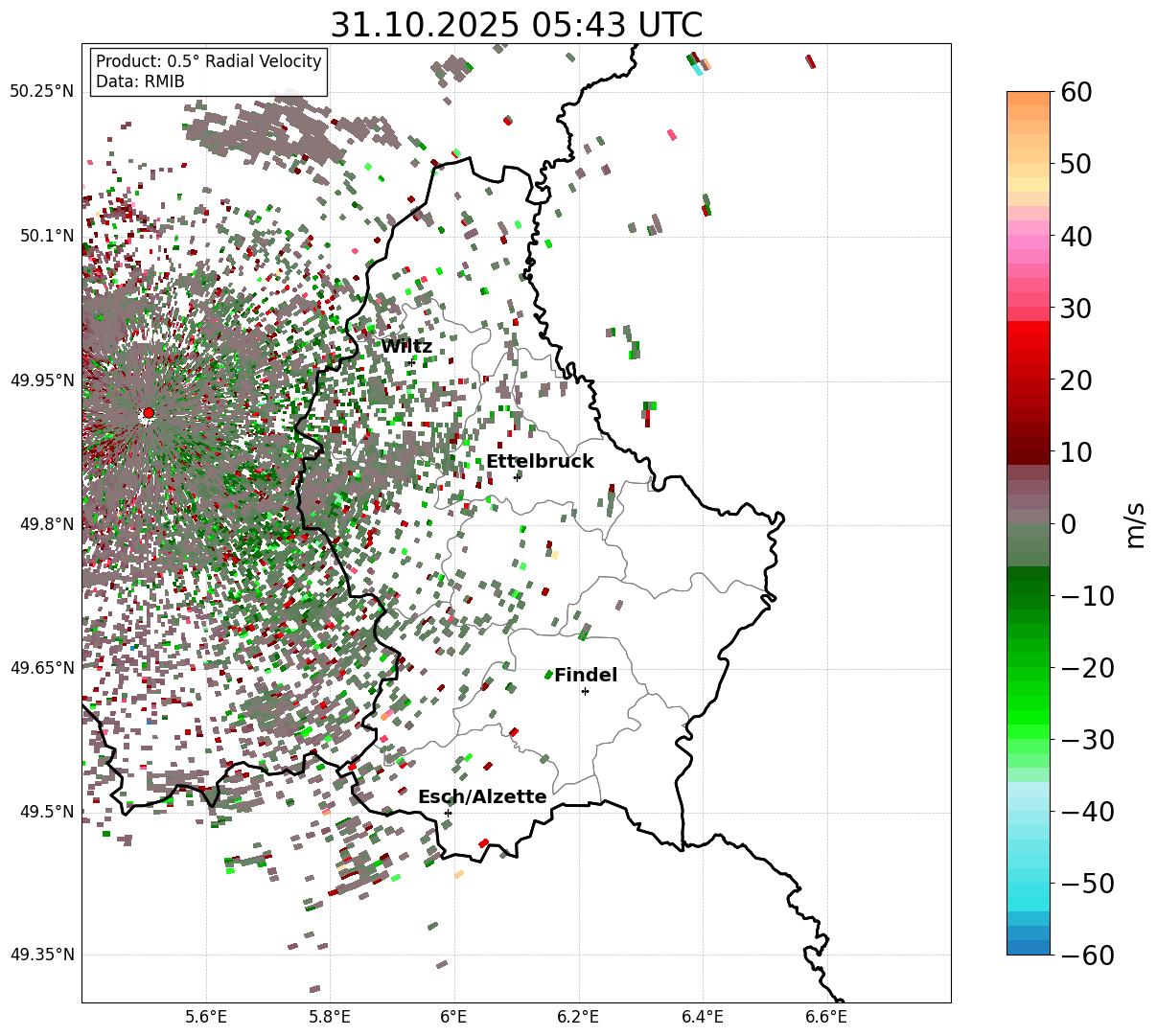Click the colorbar tick label −20

[1088, 668]
